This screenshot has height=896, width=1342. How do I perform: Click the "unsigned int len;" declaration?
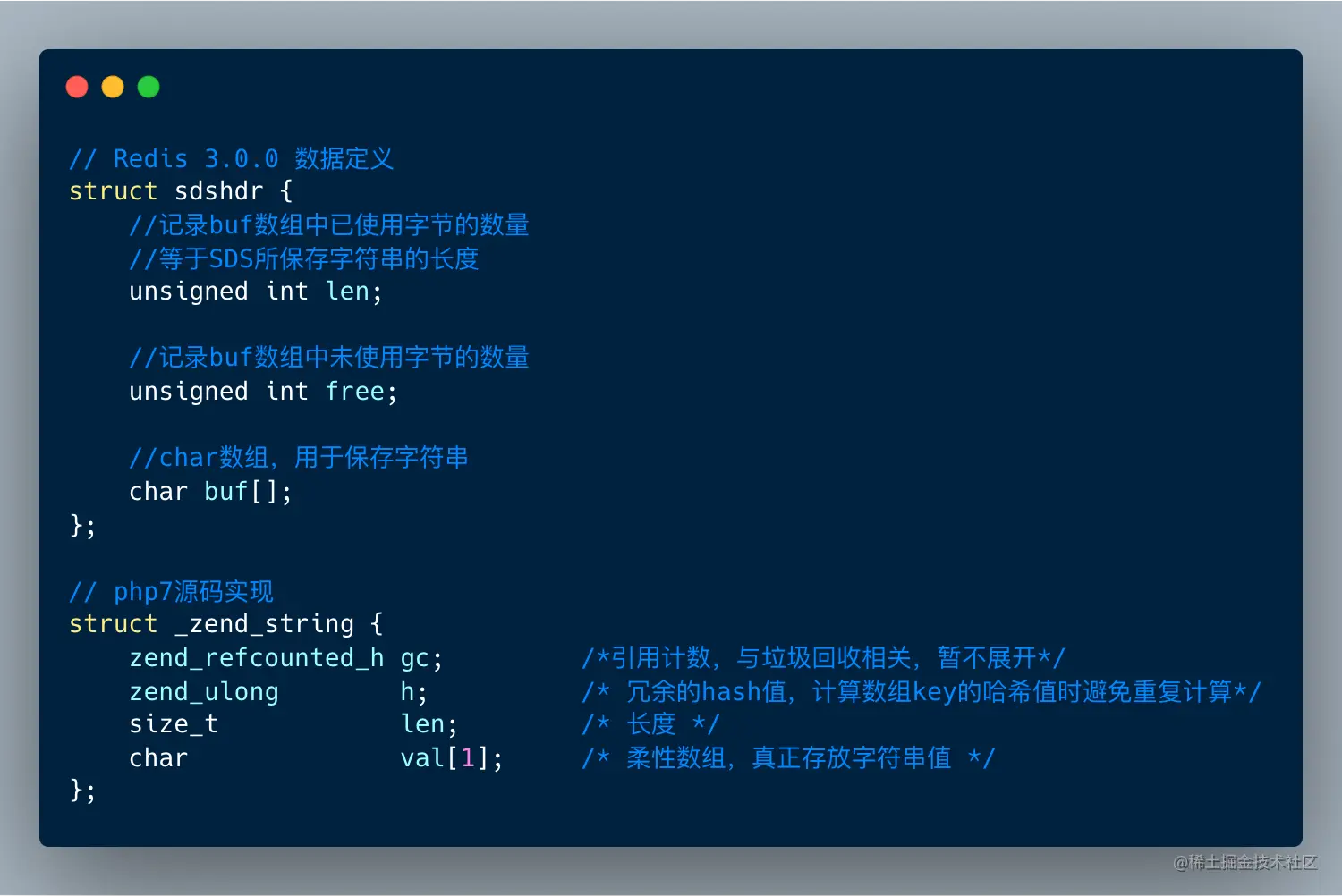tap(255, 292)
